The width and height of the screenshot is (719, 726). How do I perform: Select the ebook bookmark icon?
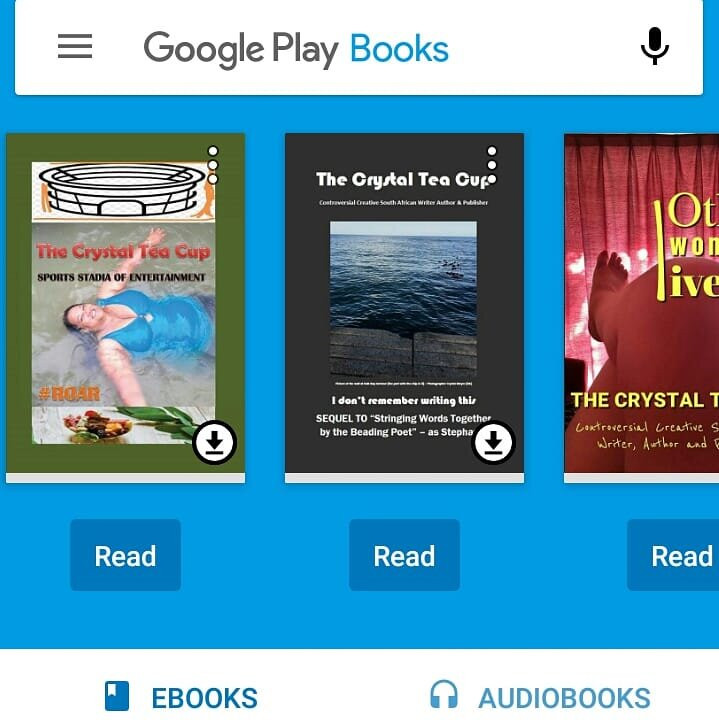click(117, 696)
